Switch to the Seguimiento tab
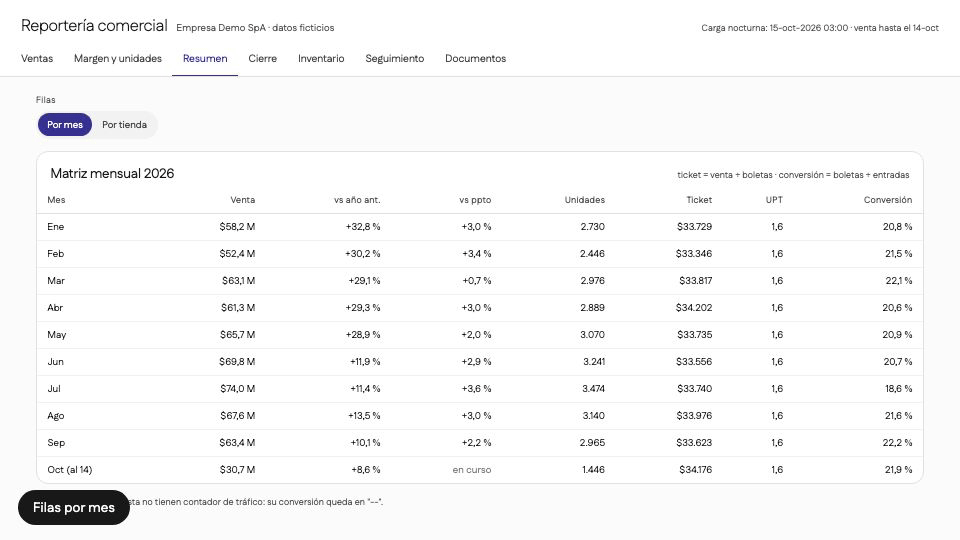 click(x=394, y=58)
